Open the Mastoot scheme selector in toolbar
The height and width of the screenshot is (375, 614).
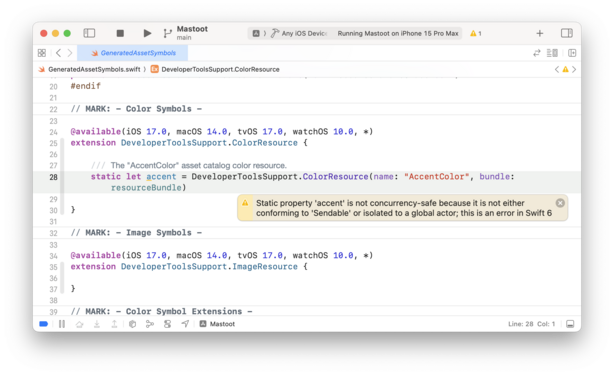point(192,33)
